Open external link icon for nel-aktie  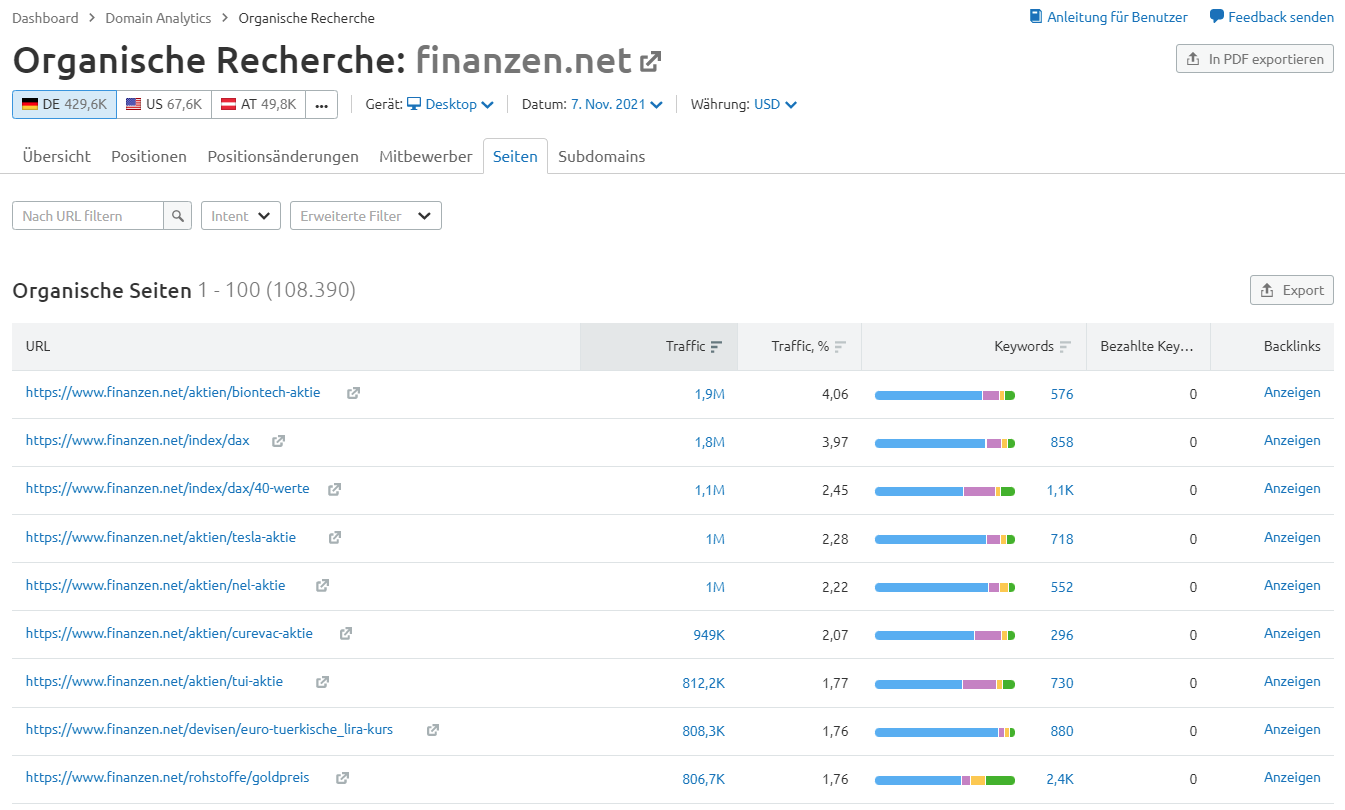(x=322, y=586)
